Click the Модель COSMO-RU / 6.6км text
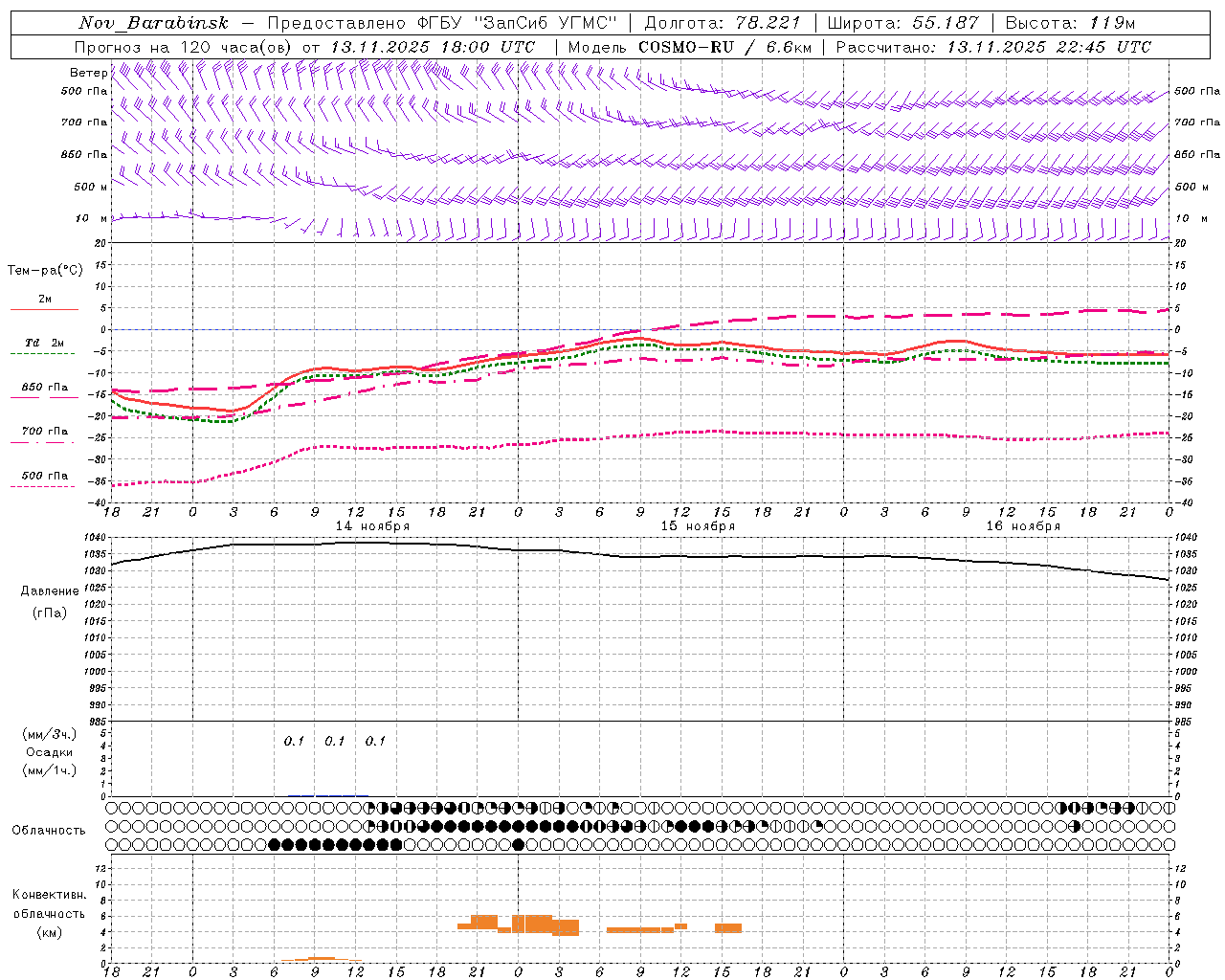 [x=690, y=47]
